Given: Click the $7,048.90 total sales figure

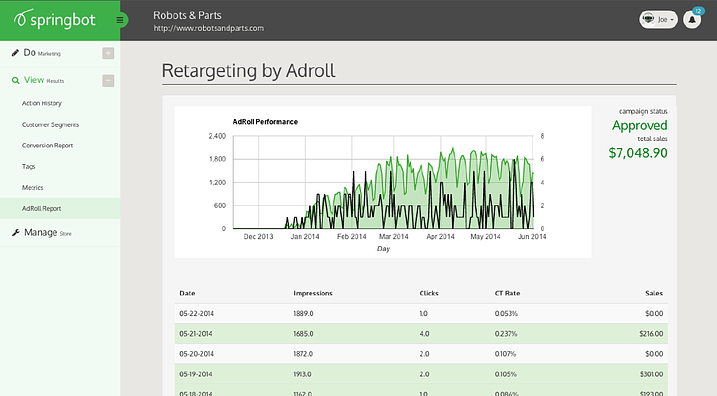Looking at the screenshot, I should point(638,153).
